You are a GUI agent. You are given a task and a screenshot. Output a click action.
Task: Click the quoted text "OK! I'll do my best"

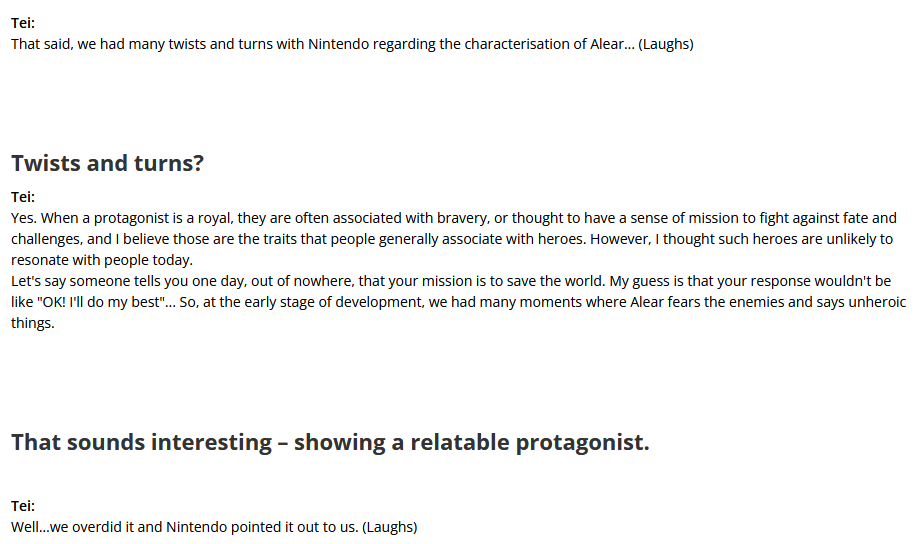pyautogui.click(x=101, y=302)
